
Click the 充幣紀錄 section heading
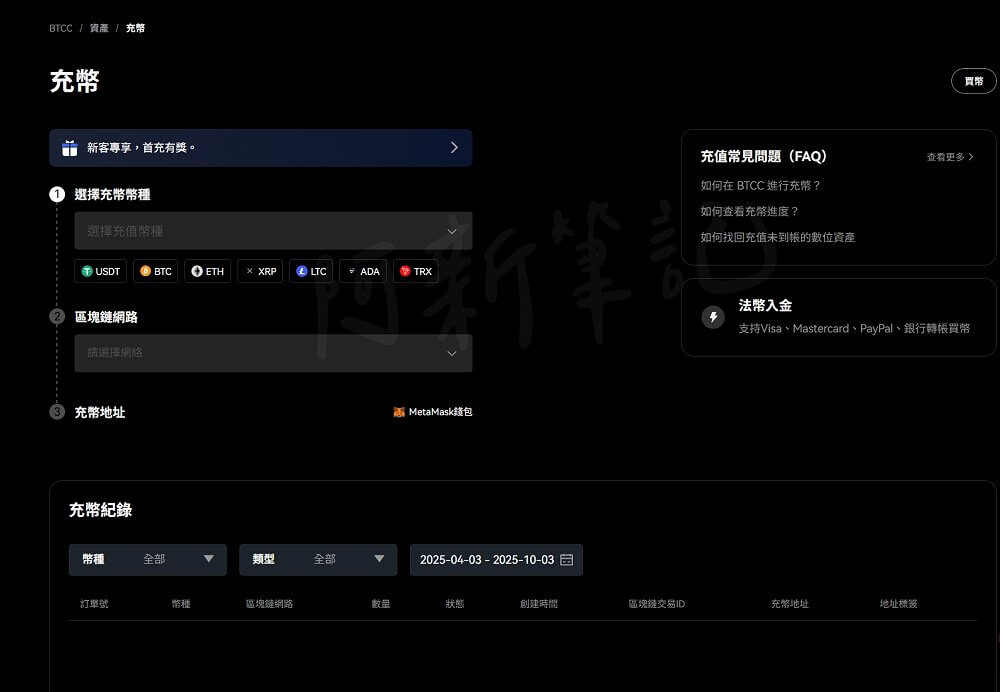[x=100, y=510]
